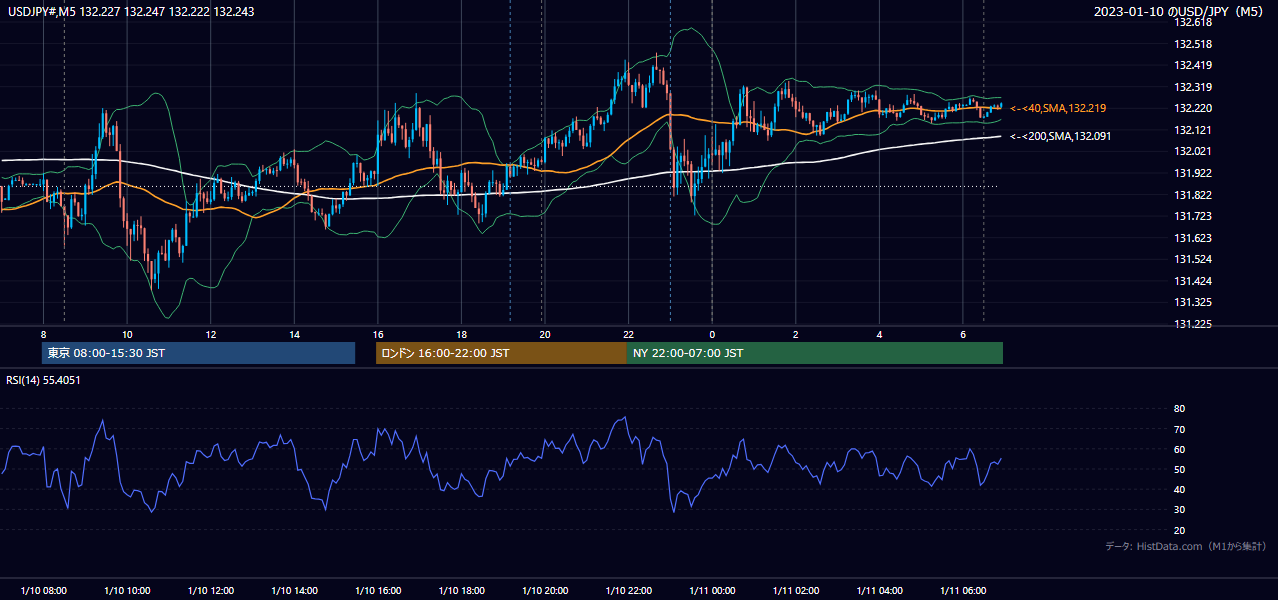Screen dimensions: 1278x600
Task: Click the bottom time label 1/11 02:00
Action: pos(795,591)
